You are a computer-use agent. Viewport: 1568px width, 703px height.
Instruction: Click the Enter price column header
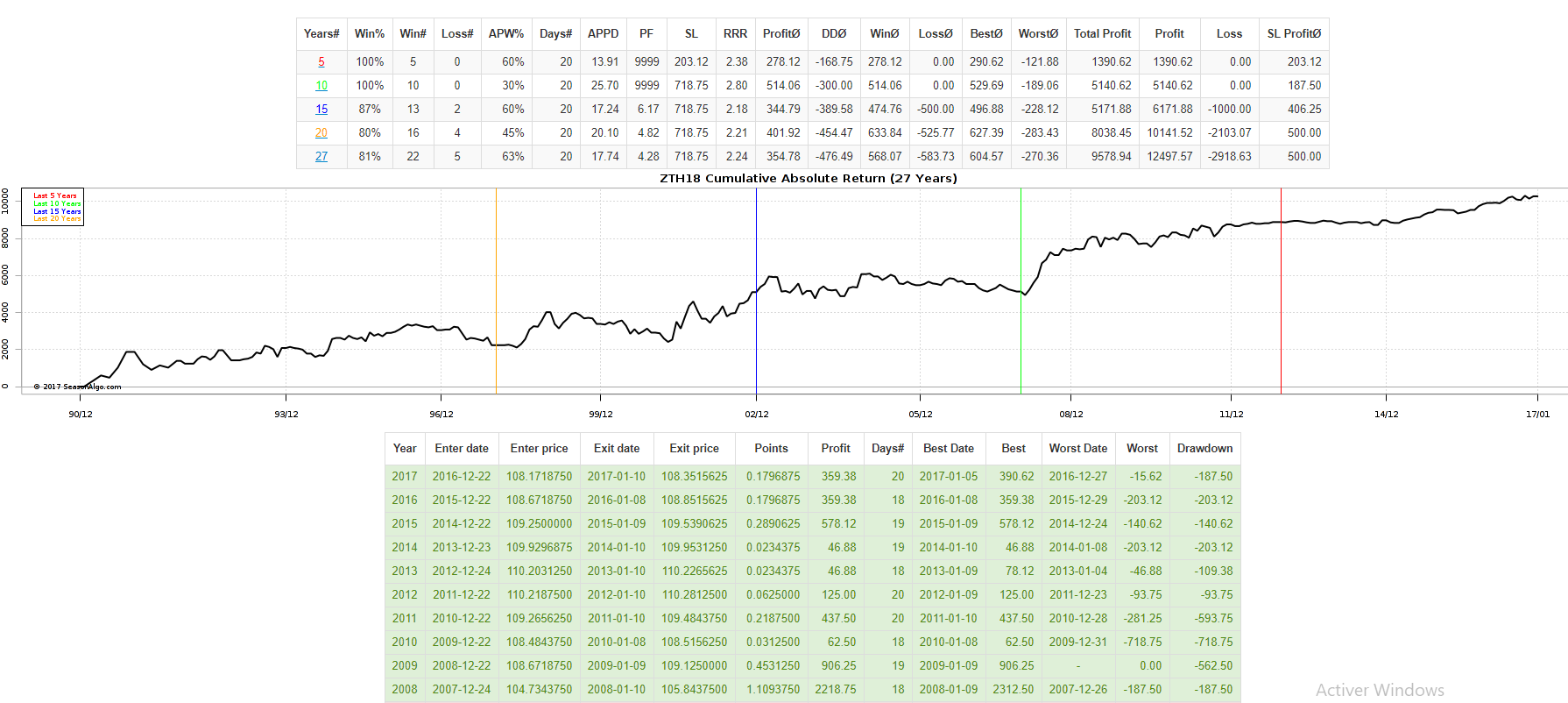point(539,448)
